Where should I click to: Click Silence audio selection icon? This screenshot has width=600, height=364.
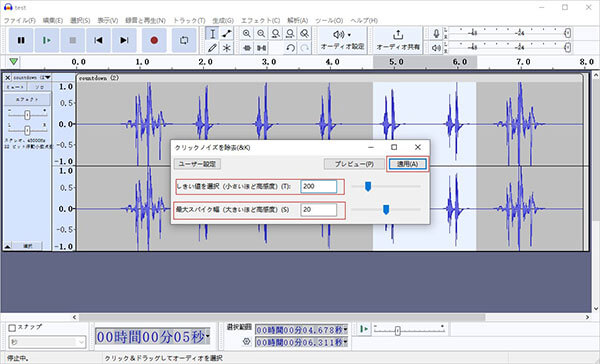click(261, 48)
